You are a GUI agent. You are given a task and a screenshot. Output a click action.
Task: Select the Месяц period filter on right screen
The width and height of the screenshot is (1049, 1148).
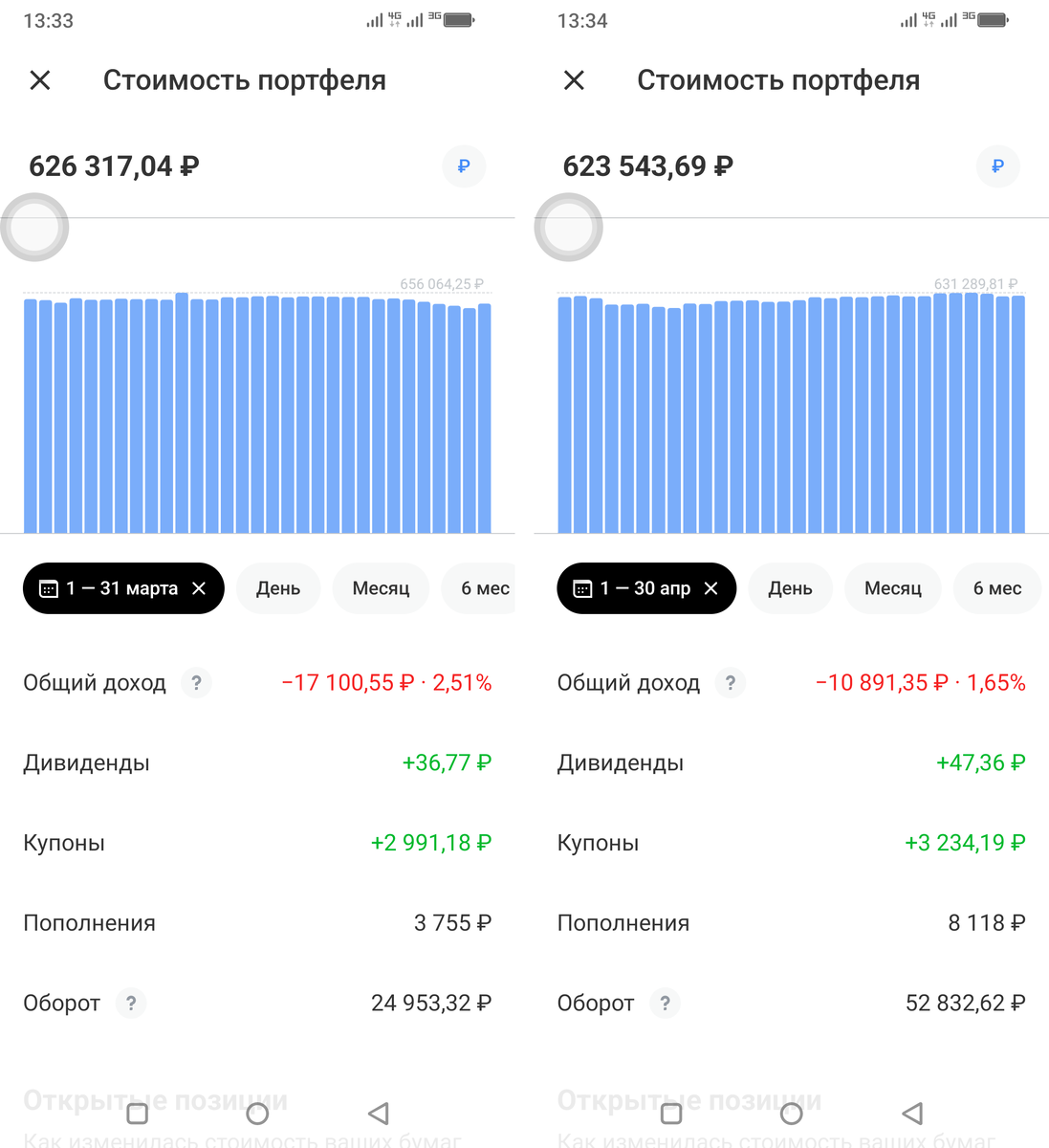point(892,588)
